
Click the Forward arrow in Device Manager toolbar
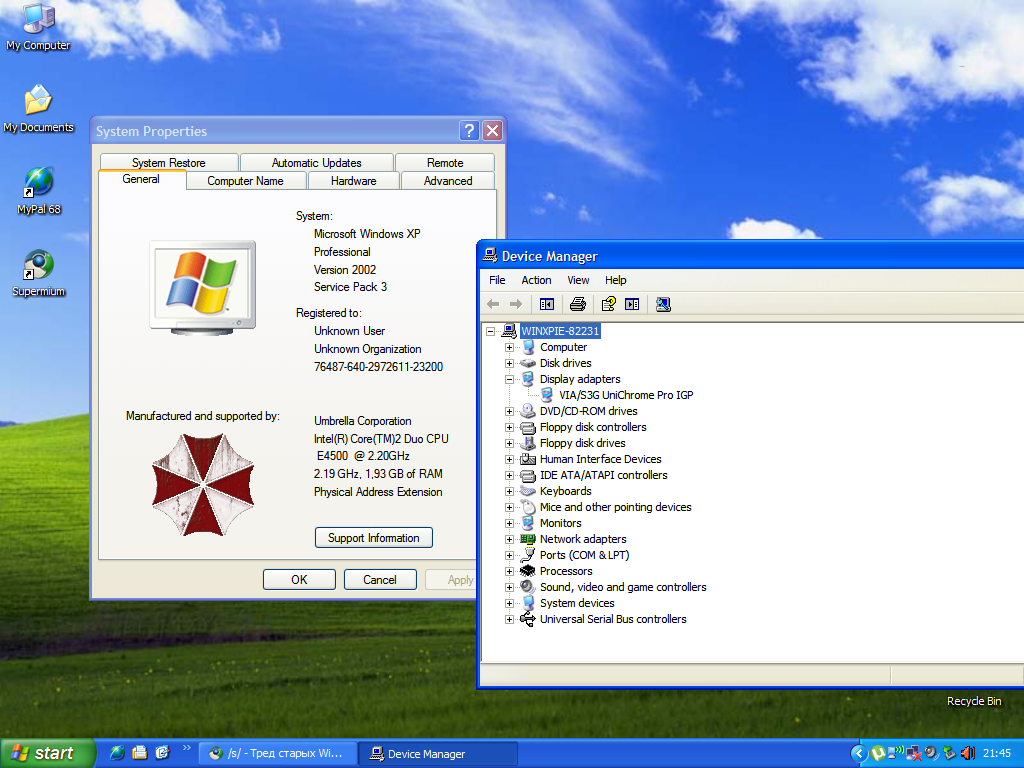[516, 304]
